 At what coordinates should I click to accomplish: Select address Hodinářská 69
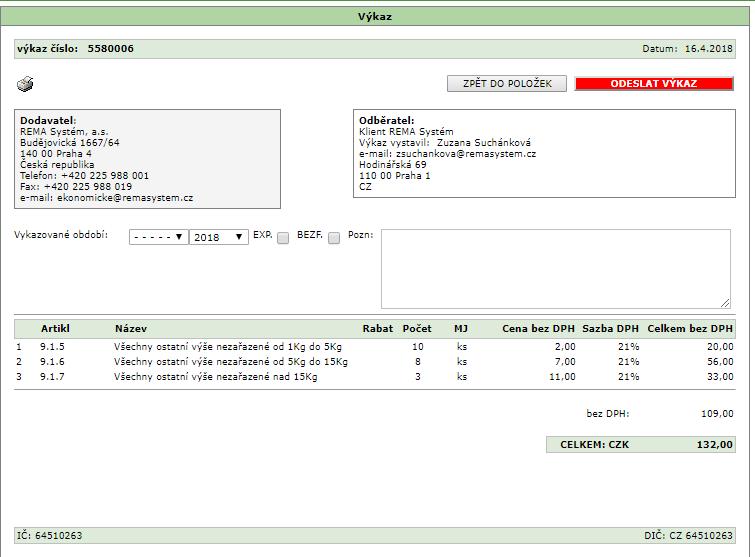tap(392, 165)
